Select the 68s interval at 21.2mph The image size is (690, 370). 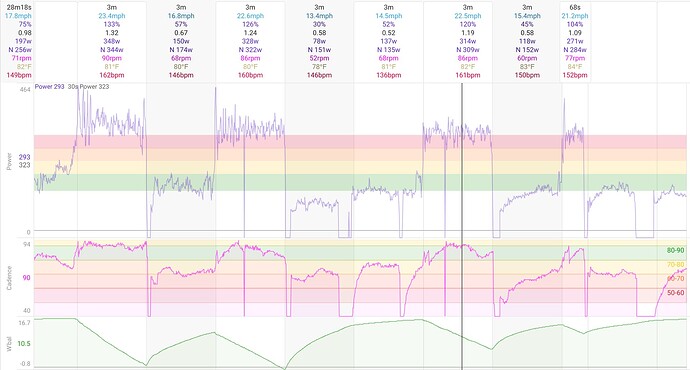(x=575, y=41)
